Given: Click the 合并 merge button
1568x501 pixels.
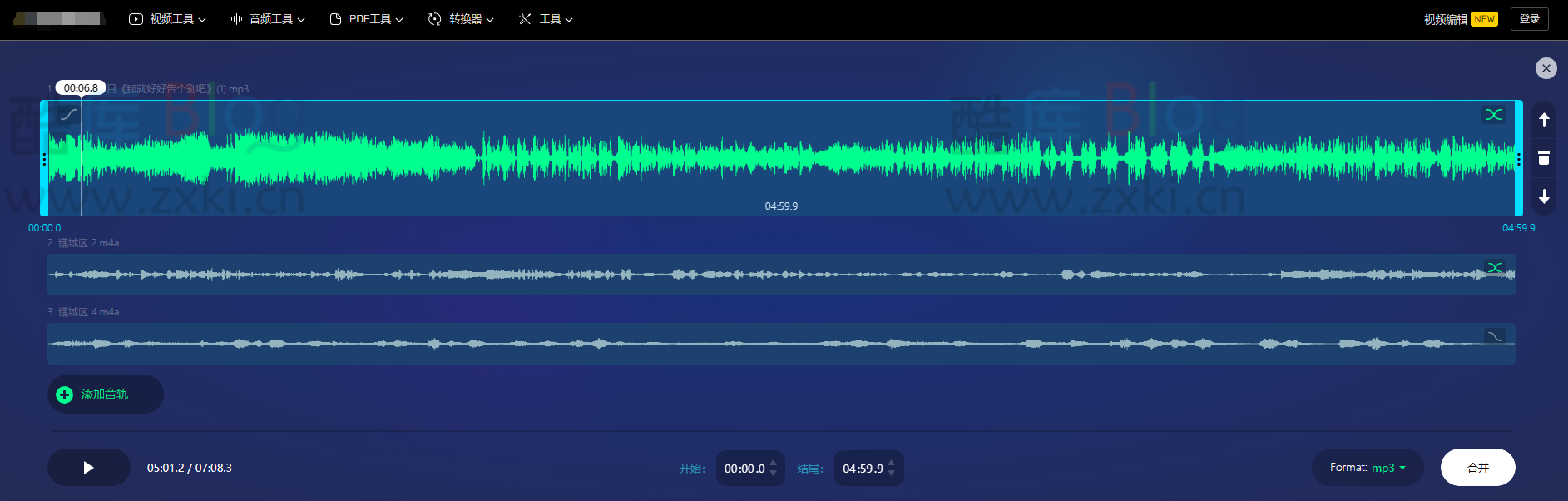Looking at the screenshot, I should pyautogui.click(x=1478, y=468).
